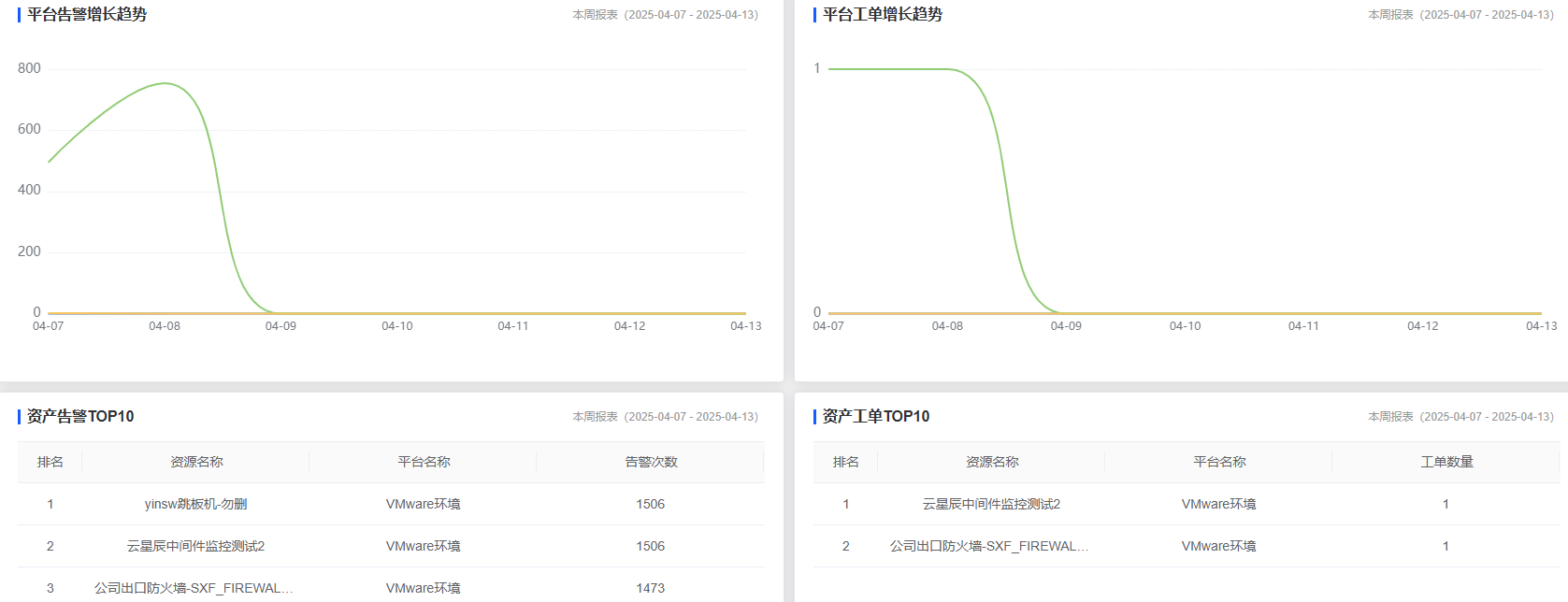Screen dimensions: 1568x602
Task: Click date range label in 资产工单TOP10 panel
Action: (1461, 417)
